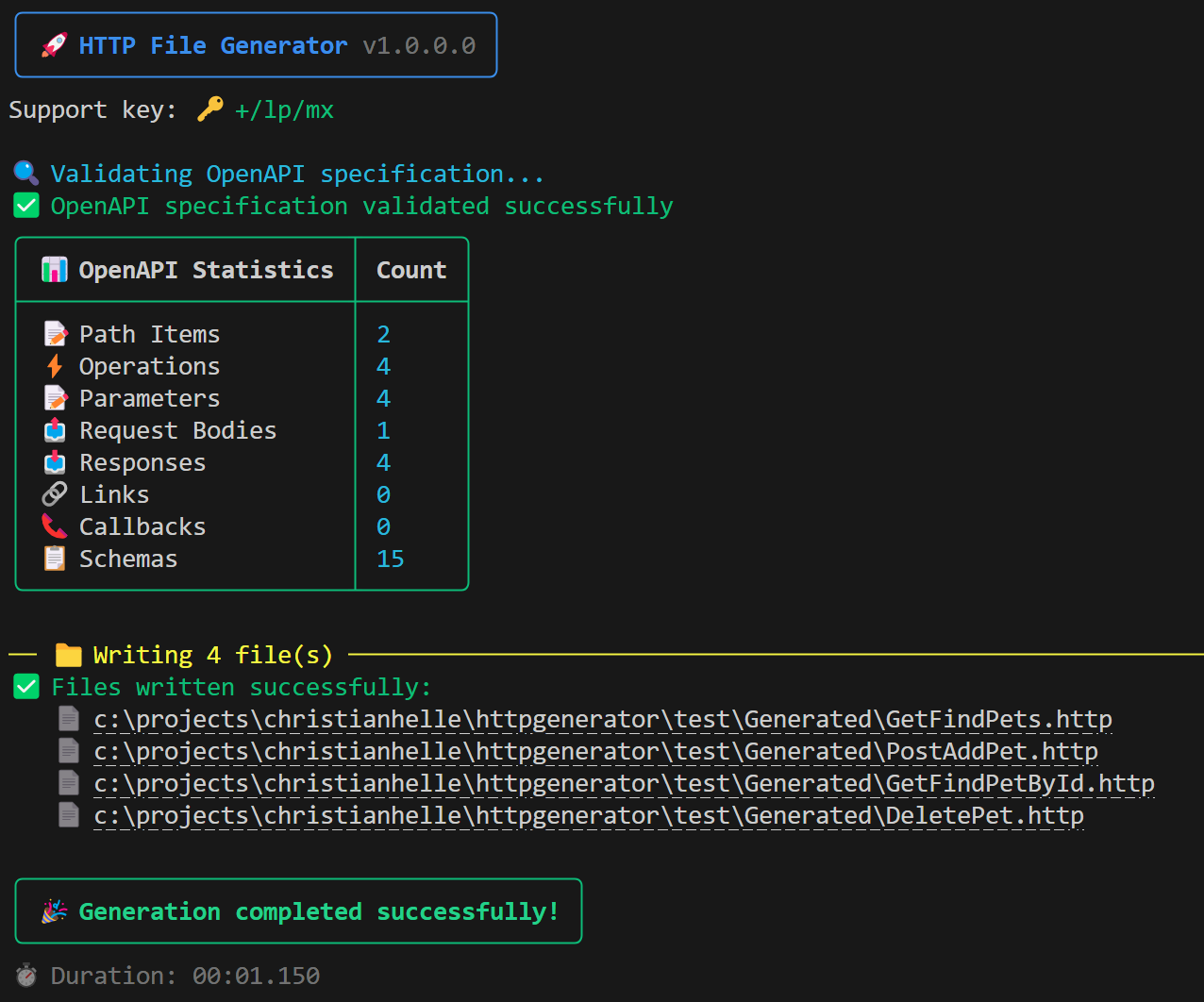Click the OpenAPI Statistics table header
1204x1002 pixels.
click(x=206, y=270)
